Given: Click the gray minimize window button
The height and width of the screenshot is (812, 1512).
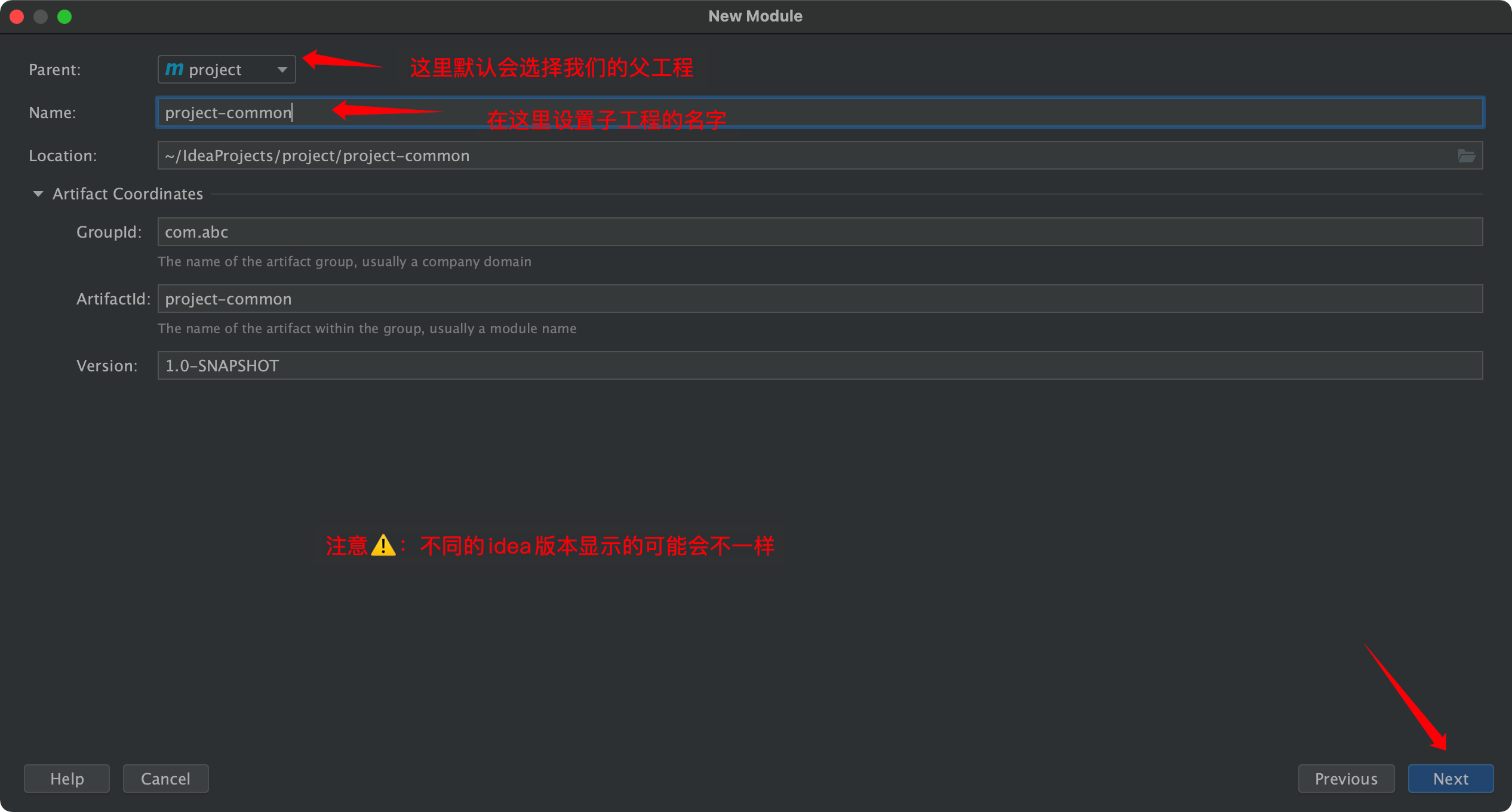Looking at the screenshot, I should pyautogui.click(x=41, y=17).
